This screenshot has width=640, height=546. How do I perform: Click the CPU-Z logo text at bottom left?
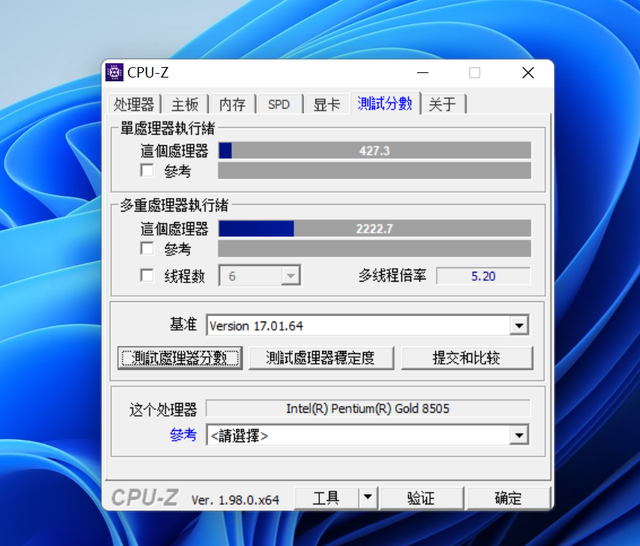coord(145,498)
